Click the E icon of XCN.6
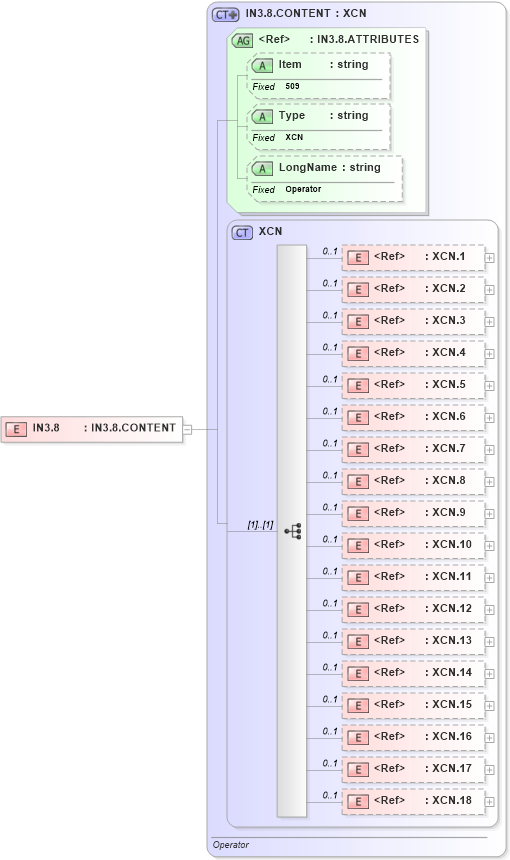The image size is (510, 860). pos(358,417)
